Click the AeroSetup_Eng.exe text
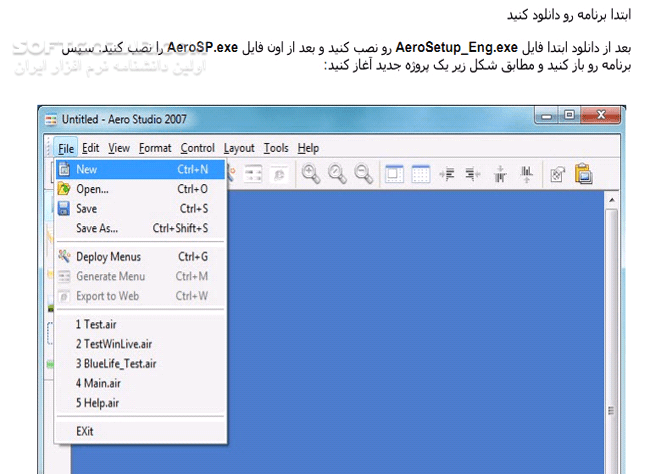This screenshot has height=474, width=650. [456, 47]
